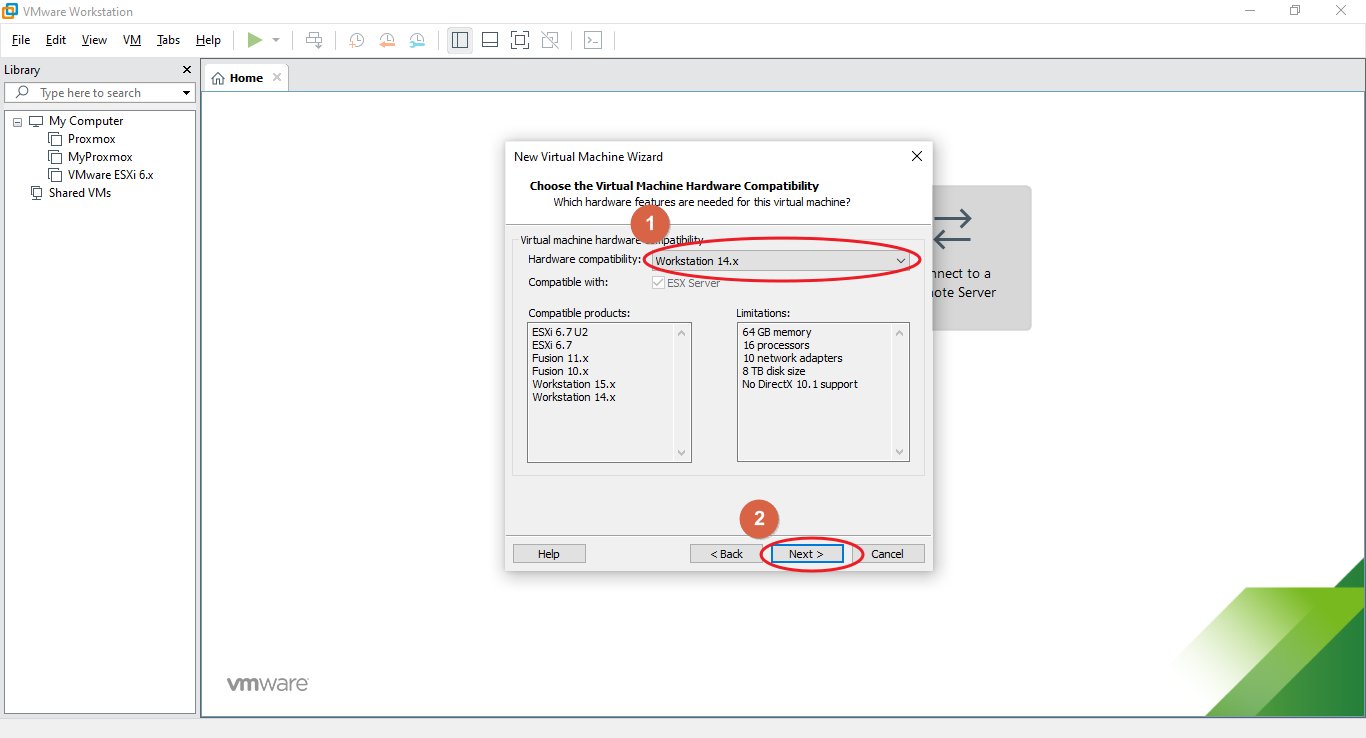Open the File menu
1366x738 pixels.
[x=21, y=40]
